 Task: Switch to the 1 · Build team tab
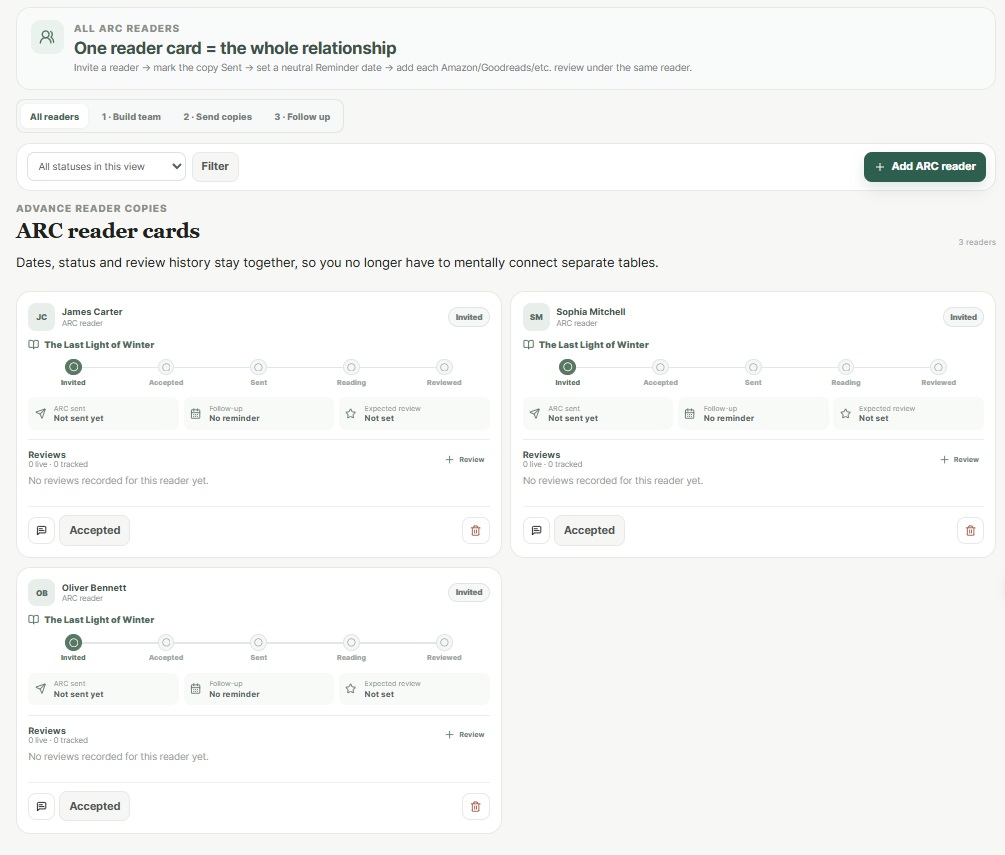(131, 117)
